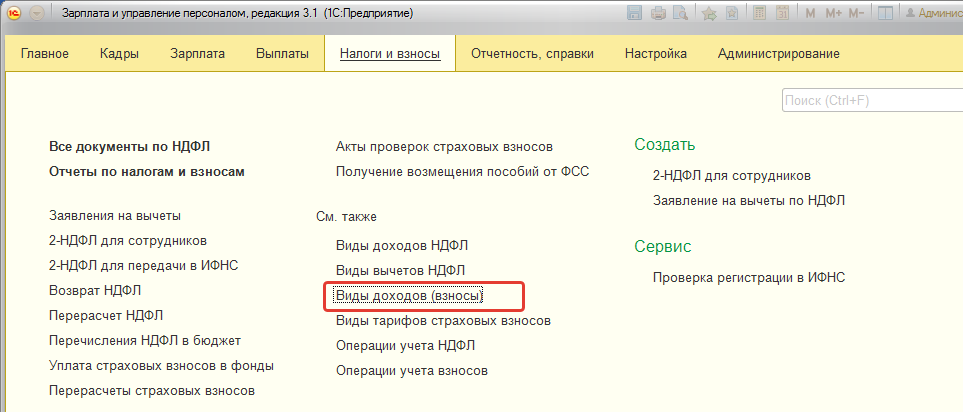Open Проверка регистрации в ИФНС service
Image resolution: width=963 pixels, height=412 pixels.
pyautogui.click(x=749, y=278)
